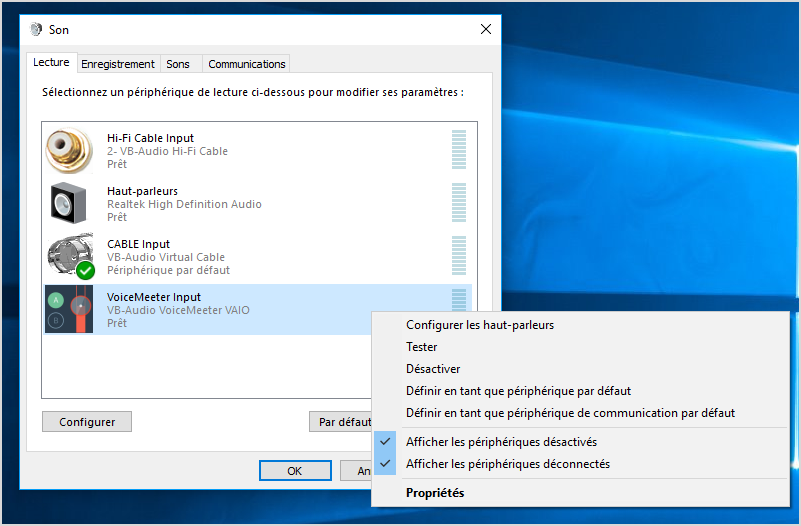801x526 pixels.
Task: Open the Enregistrement tab
Action: click(118, 64)
